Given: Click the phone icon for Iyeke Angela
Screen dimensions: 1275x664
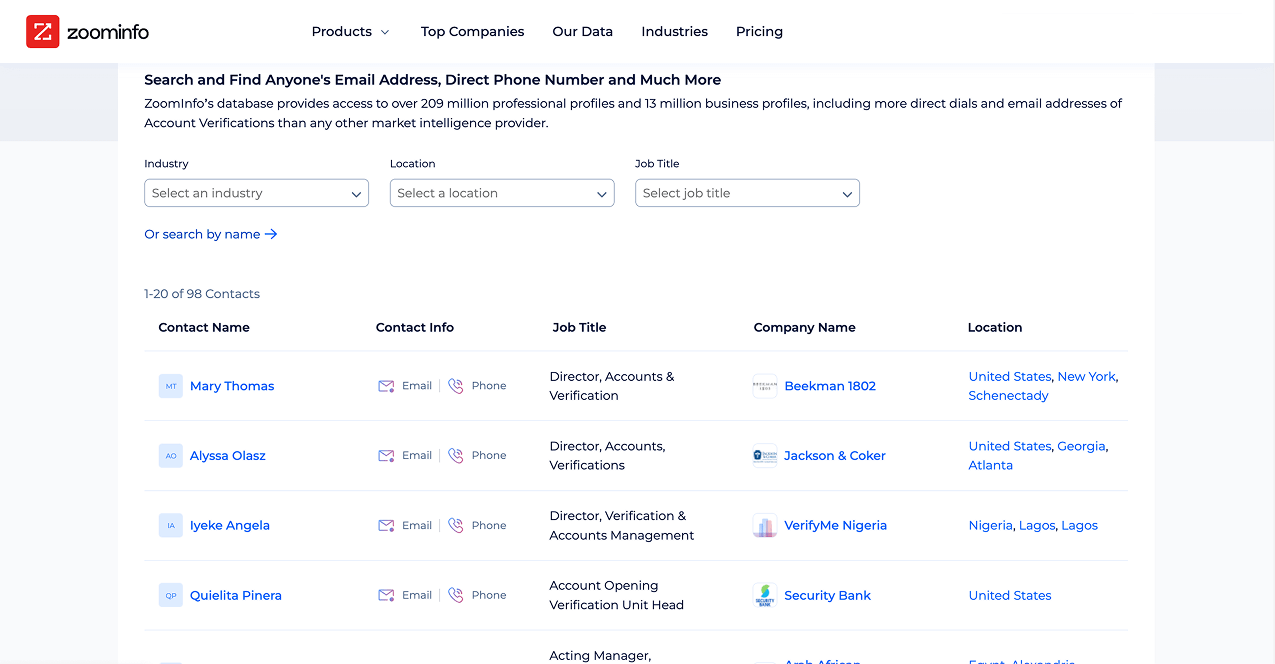Looking at the screenshot, I should pyautogui.click(x=456, y=526).
